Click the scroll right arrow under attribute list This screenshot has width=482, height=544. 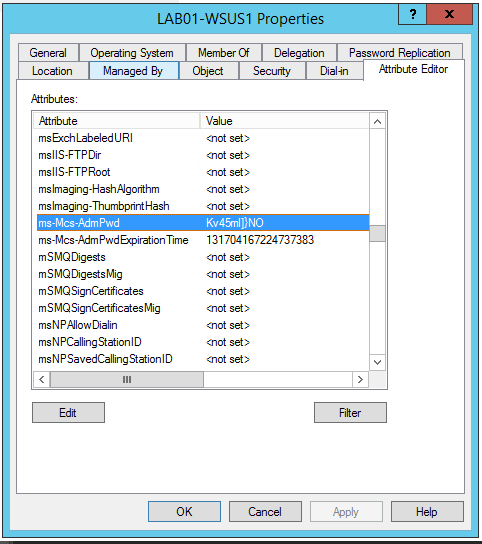tap(360, 380)
